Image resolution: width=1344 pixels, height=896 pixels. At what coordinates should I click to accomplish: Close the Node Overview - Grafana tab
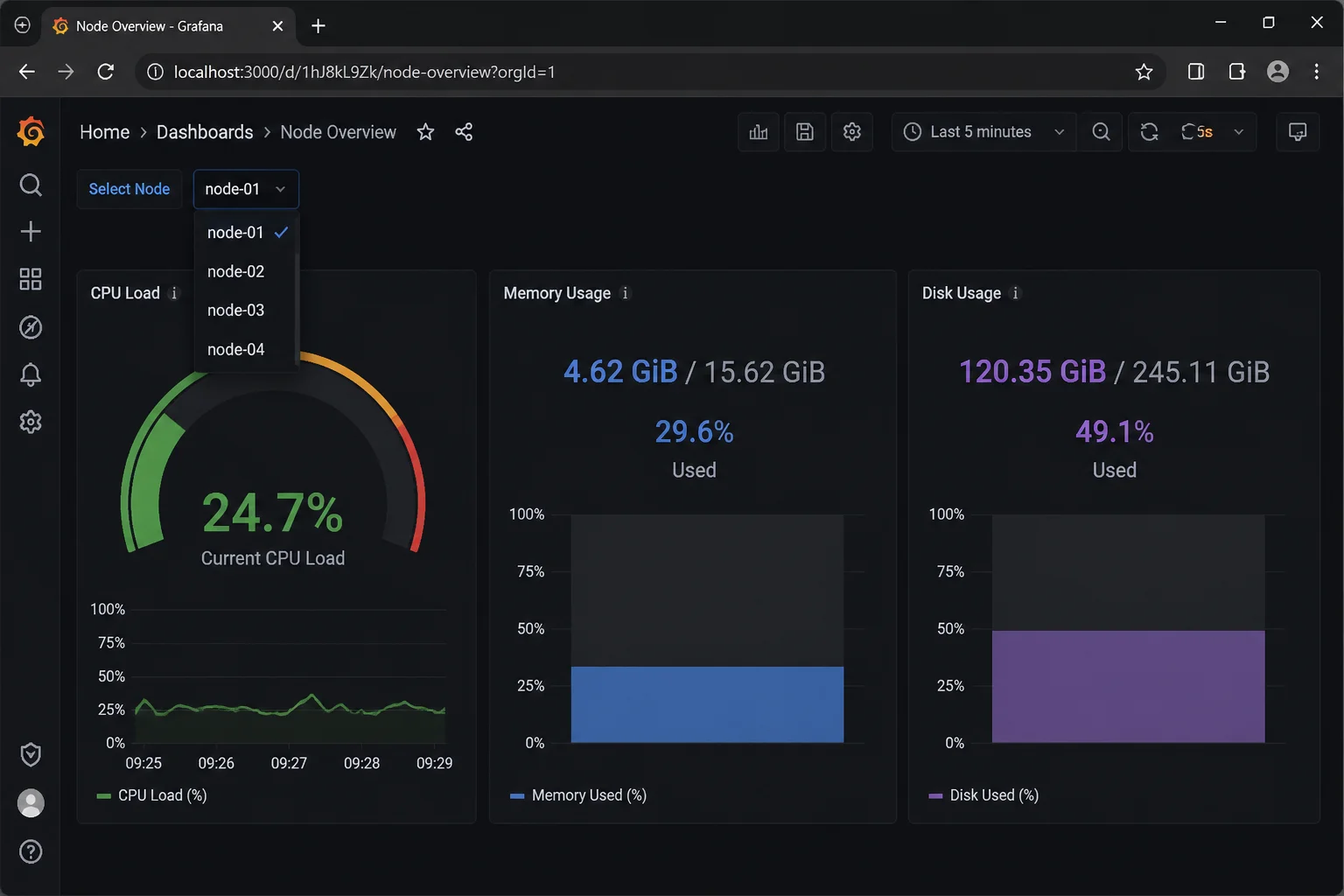pos(277,26)
